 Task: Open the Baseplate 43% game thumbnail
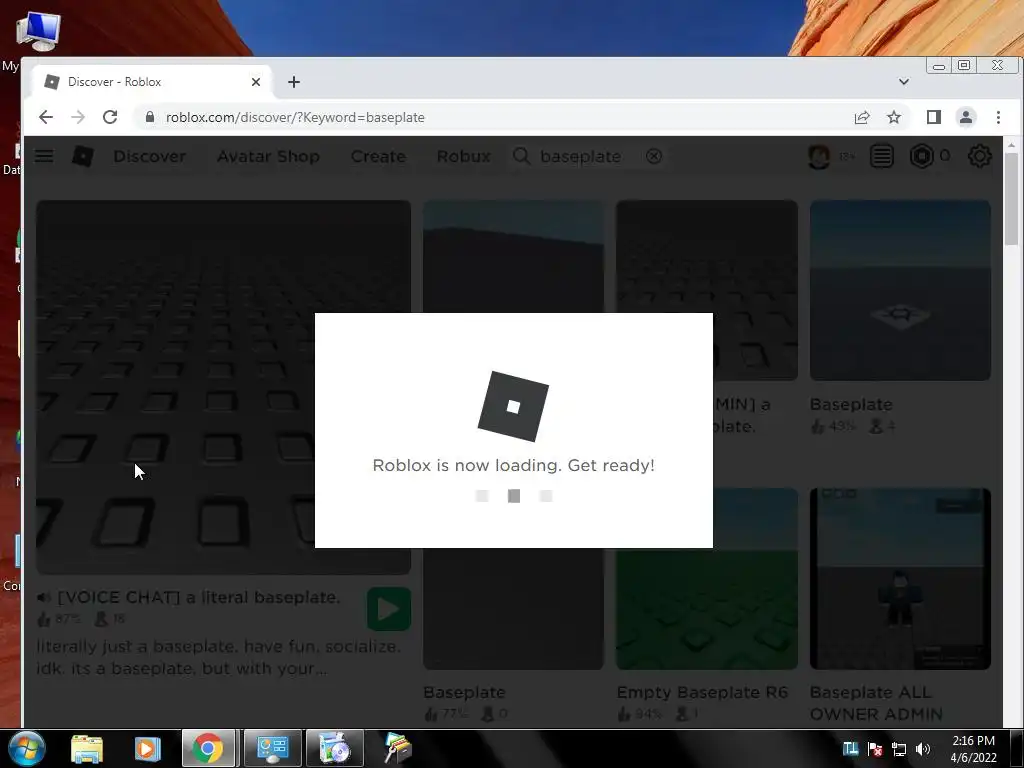(x=900, y=290)
